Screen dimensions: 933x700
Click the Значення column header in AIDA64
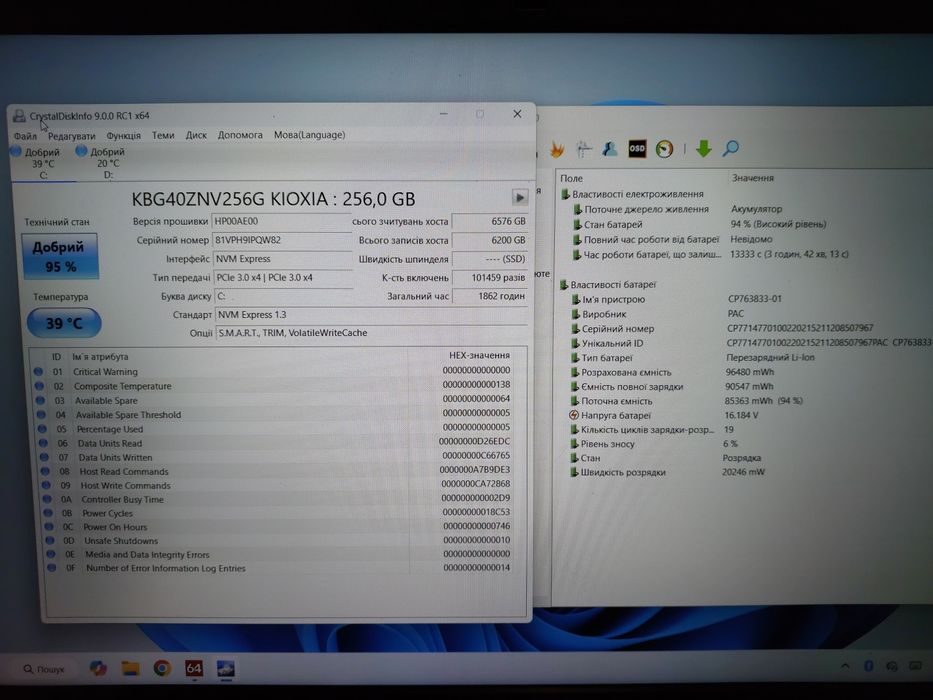pos(753,178)
